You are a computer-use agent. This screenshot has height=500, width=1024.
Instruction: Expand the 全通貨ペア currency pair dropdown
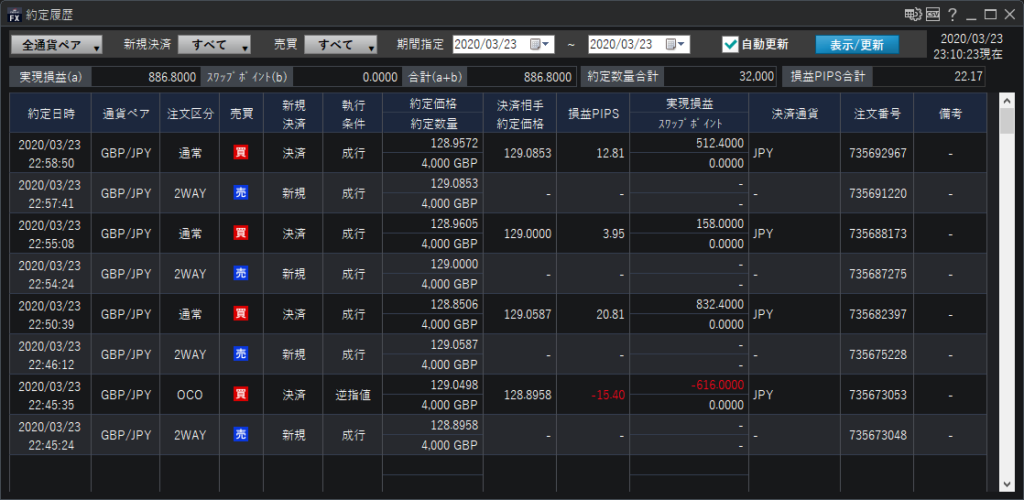56,45
